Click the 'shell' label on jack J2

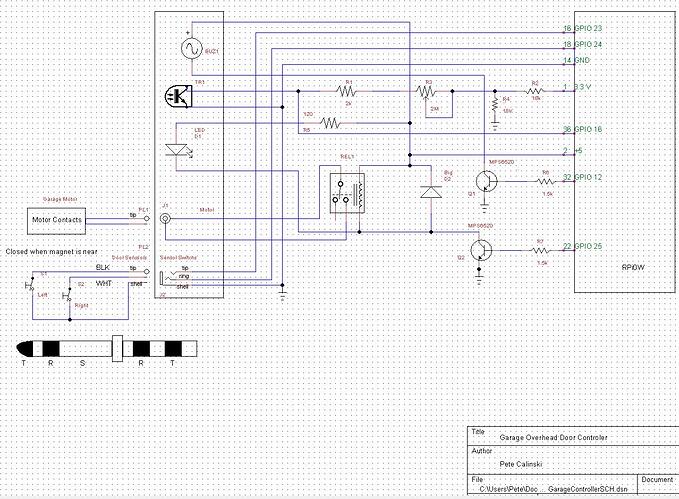[183, 286]
